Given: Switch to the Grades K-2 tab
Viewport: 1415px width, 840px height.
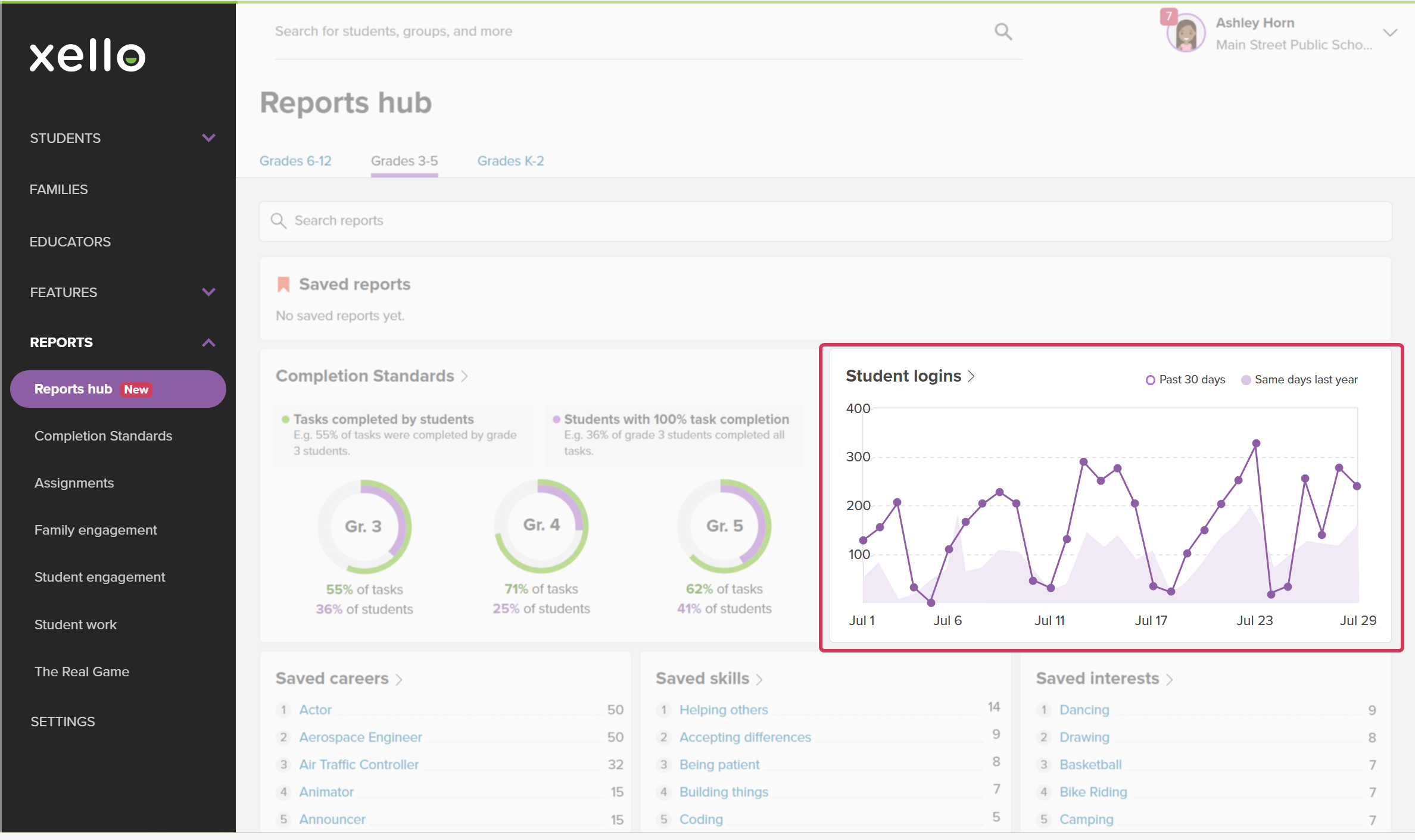Looking at the screenshot, I should pos(510,161).
